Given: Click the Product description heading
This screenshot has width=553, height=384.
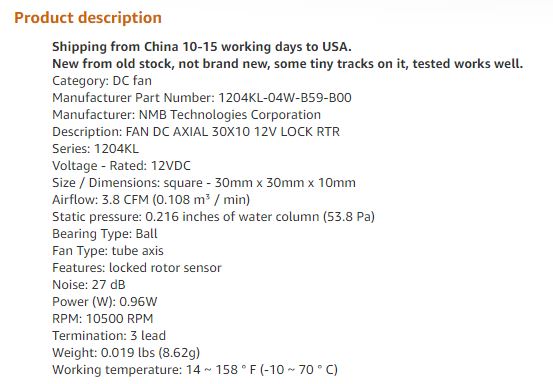Looking at the screenshot, I should [x=88, y=18].
